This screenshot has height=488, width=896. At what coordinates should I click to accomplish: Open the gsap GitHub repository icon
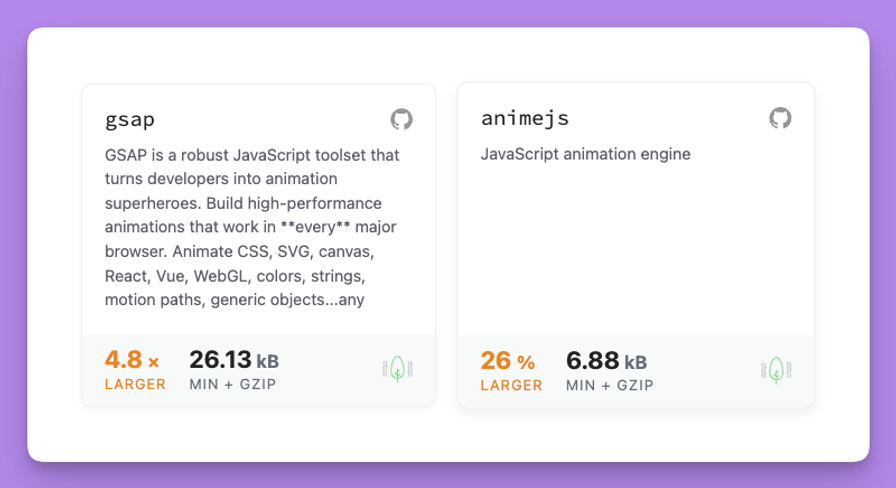point(401,120)
